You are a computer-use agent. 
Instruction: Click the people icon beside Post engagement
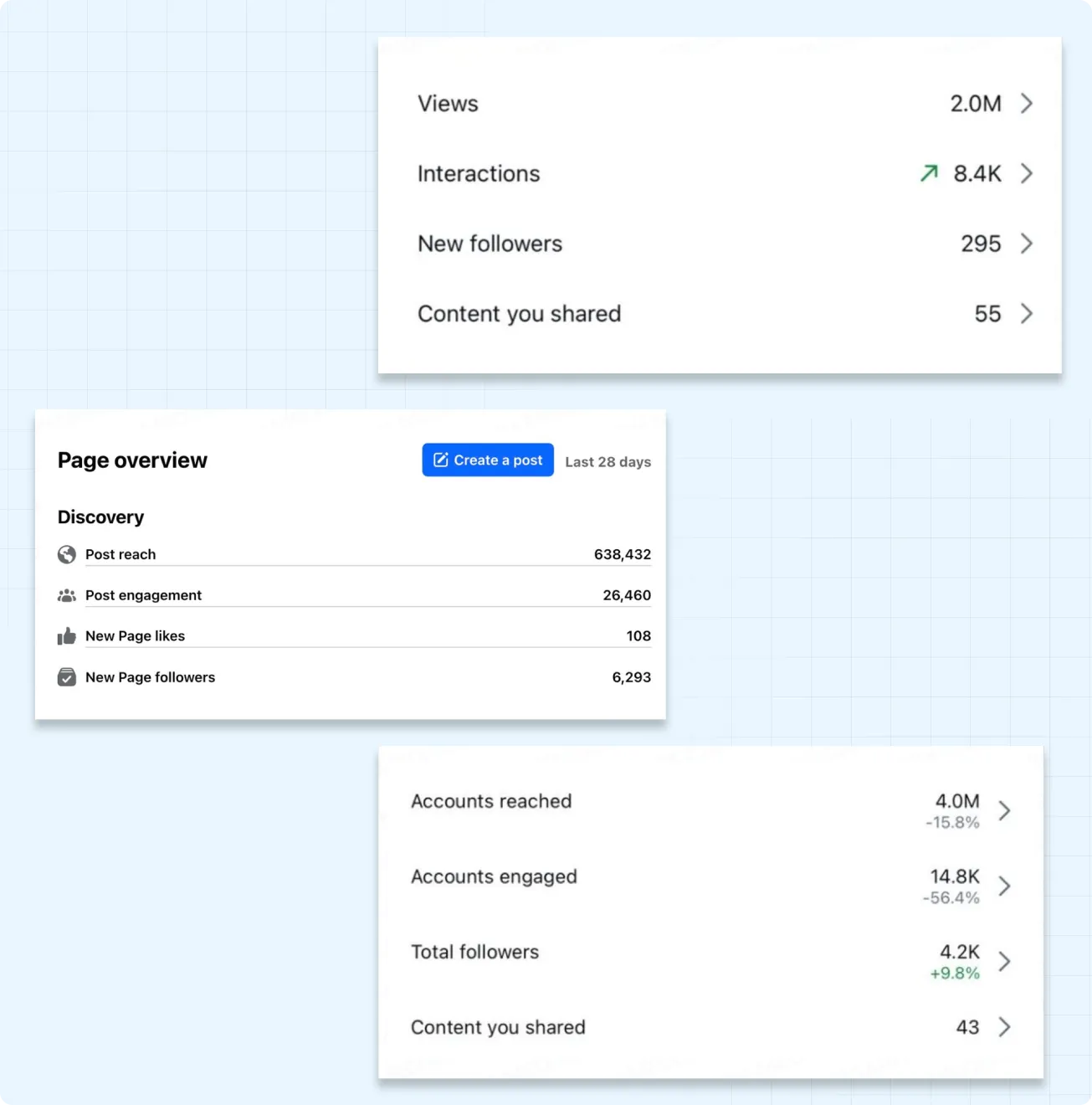click(x=67, y=595)
